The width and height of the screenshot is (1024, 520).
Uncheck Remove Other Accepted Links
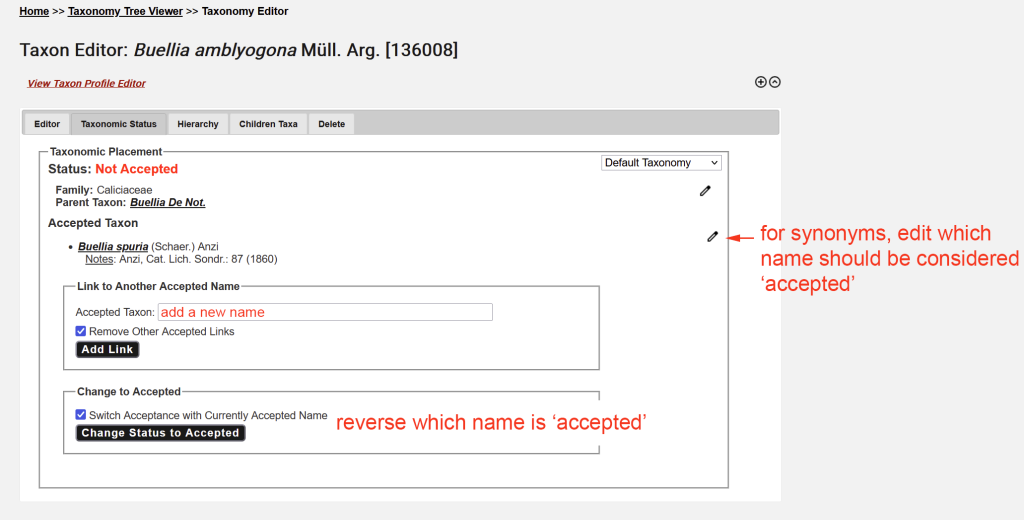[x=81, y=331]
